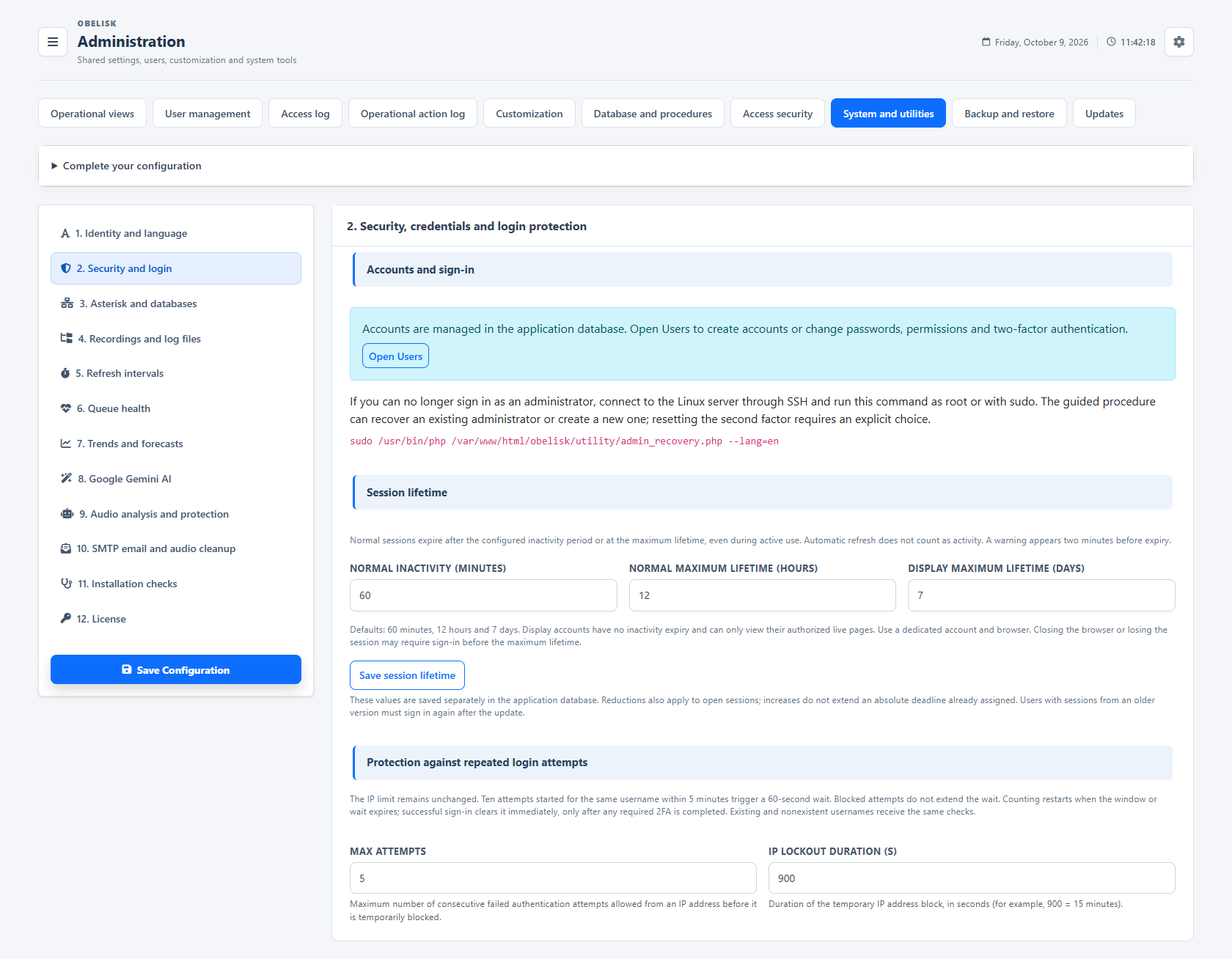
Task: Click the License key icon
Action: point(66,619)
